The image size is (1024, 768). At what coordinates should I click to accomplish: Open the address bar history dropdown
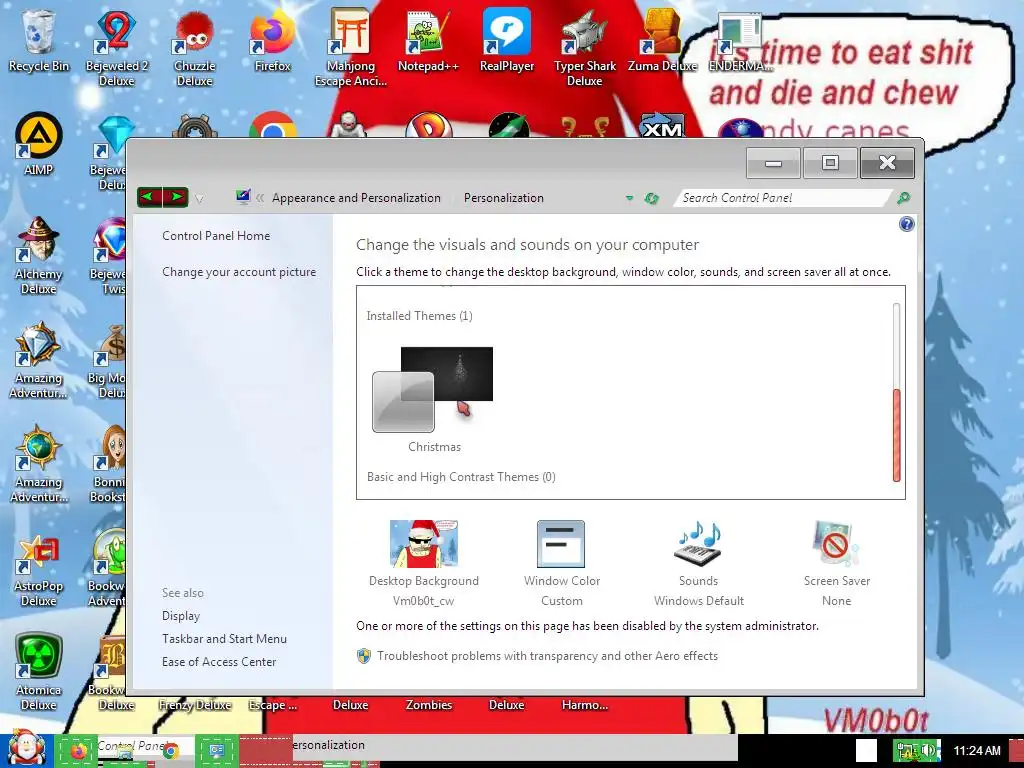point(629,198)
